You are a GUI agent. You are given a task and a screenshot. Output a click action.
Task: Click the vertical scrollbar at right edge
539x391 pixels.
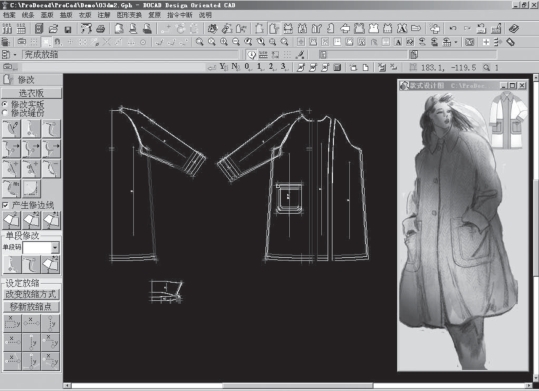point(536,227)
